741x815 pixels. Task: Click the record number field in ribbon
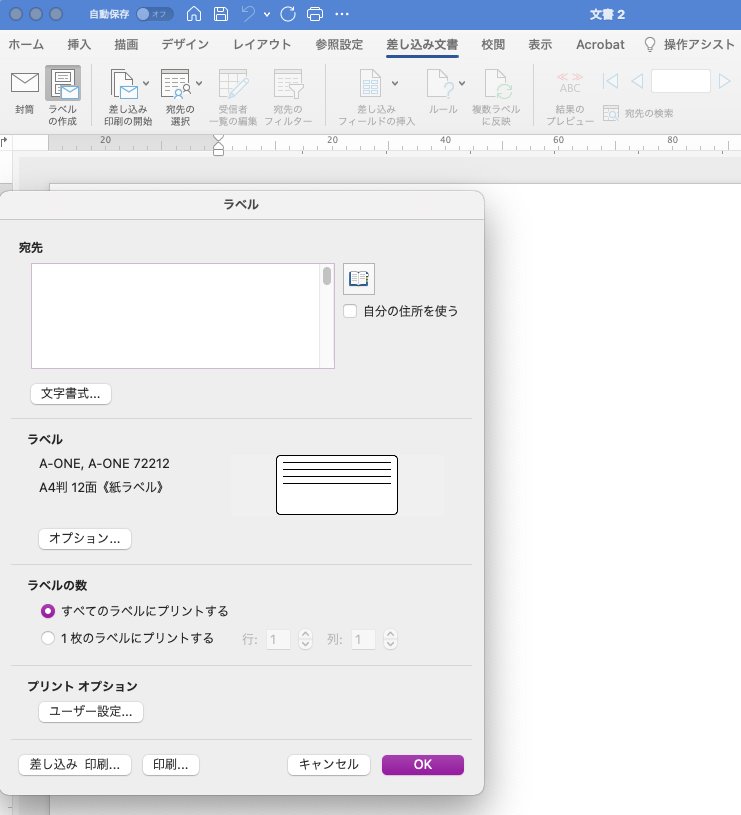click(x=681, y=81)
